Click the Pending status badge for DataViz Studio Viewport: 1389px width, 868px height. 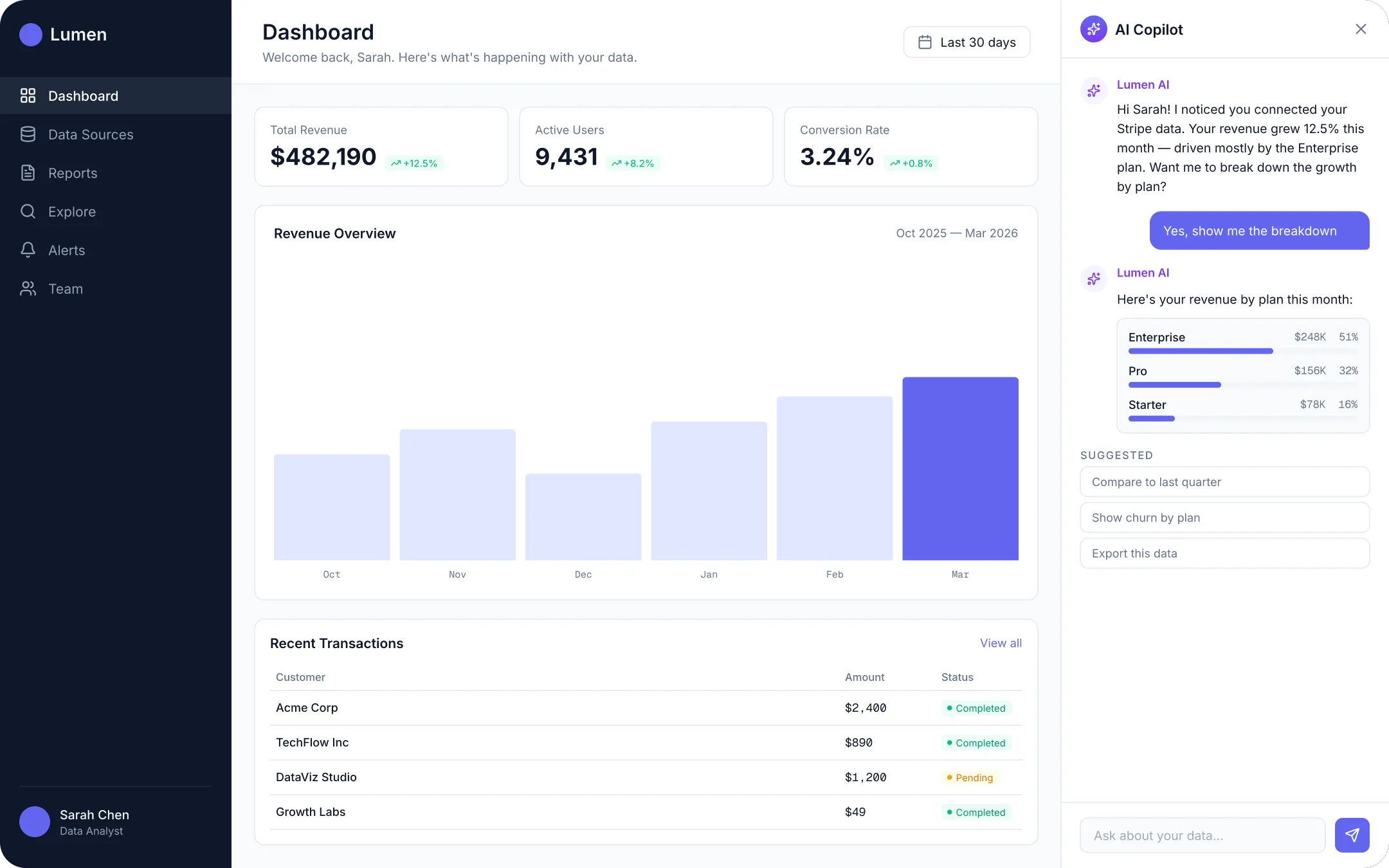(970, 777)
